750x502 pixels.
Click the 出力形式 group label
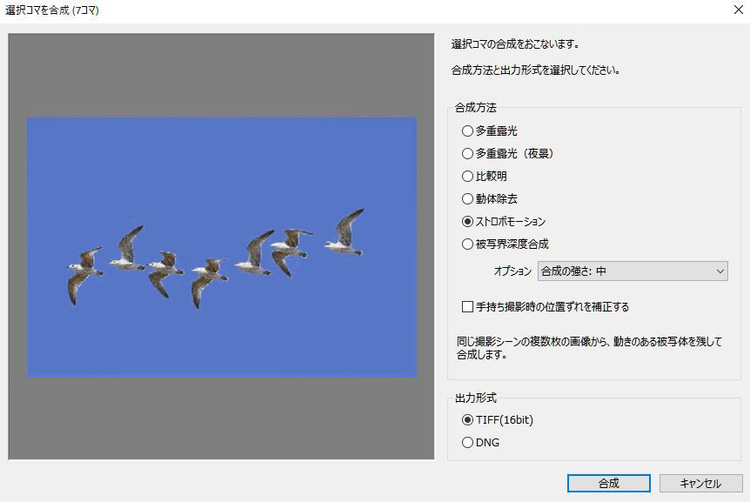click(x=477, y=397)
